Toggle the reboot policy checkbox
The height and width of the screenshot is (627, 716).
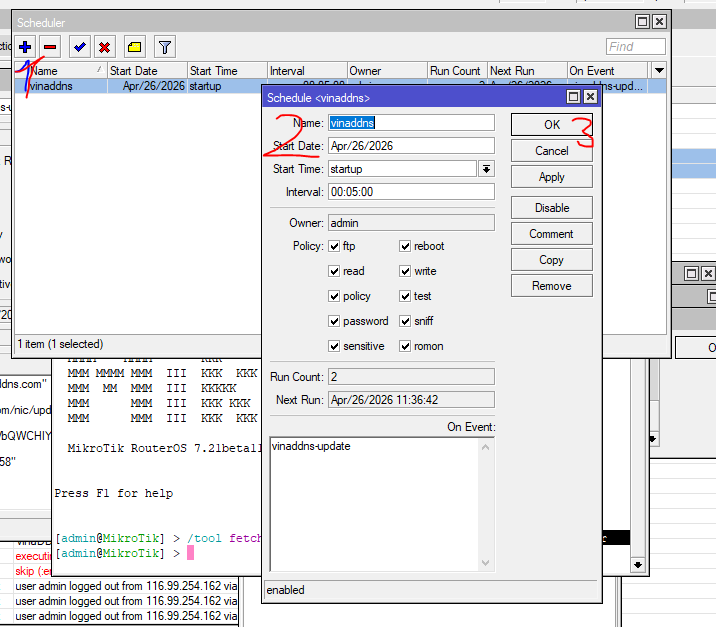(405, 246)
